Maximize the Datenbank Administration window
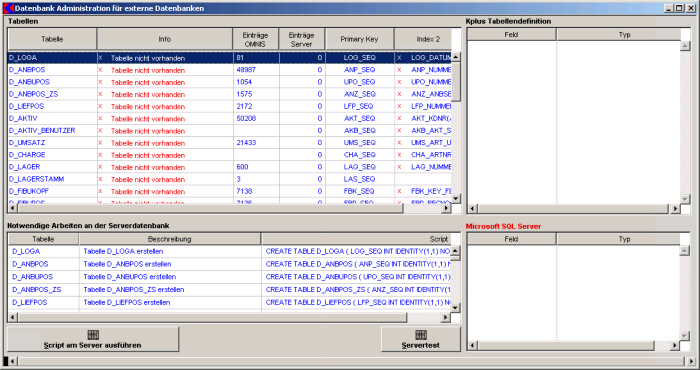This screenshot has height=370, width=700. tap(679, 8)
